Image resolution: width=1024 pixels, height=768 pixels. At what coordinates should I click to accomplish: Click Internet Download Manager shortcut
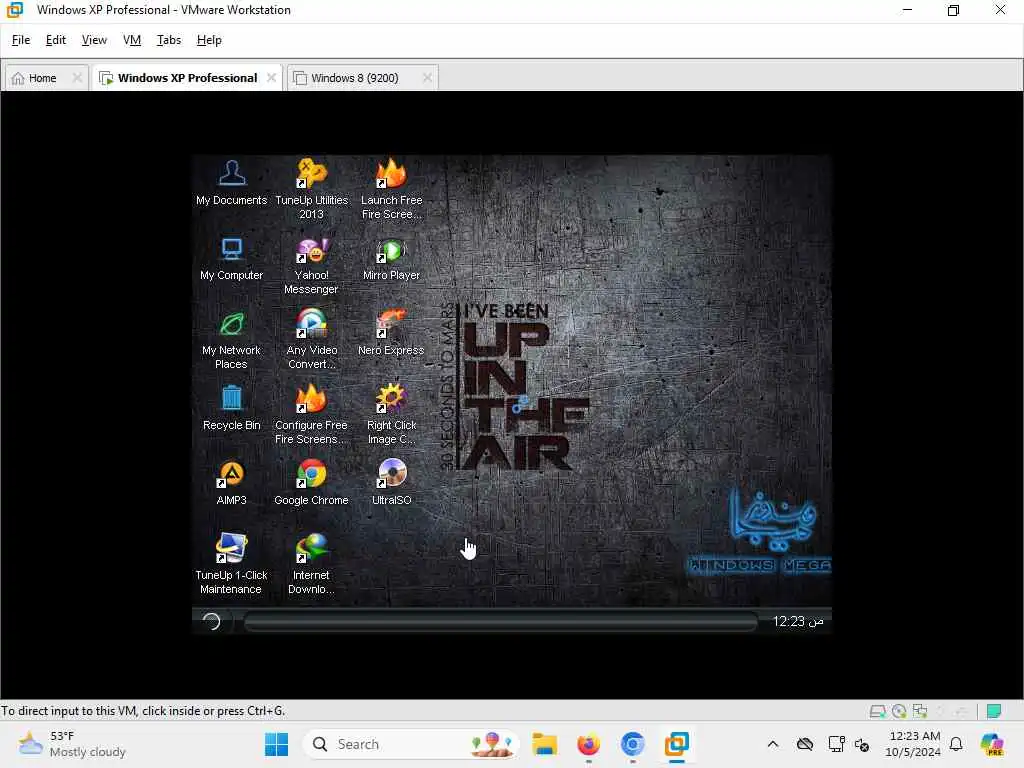[x=312, y=564]
